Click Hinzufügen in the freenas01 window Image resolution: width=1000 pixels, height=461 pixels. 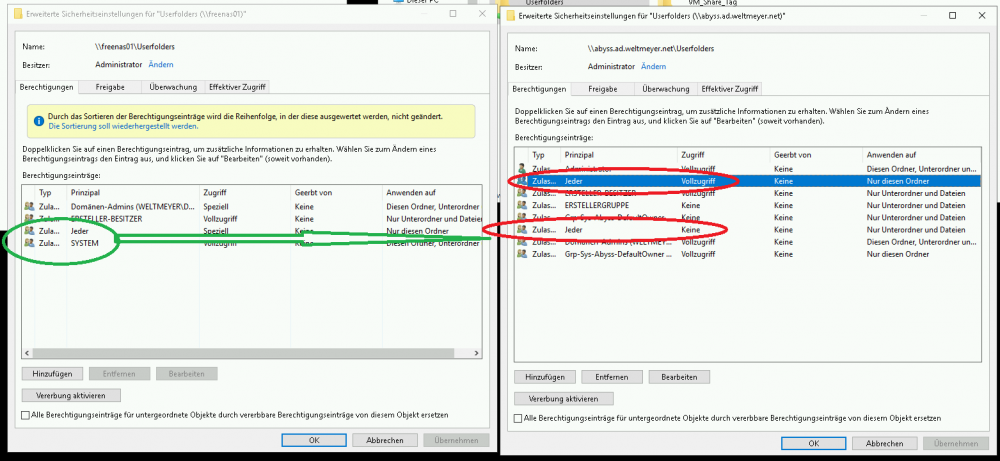click(x=53, y=374)
